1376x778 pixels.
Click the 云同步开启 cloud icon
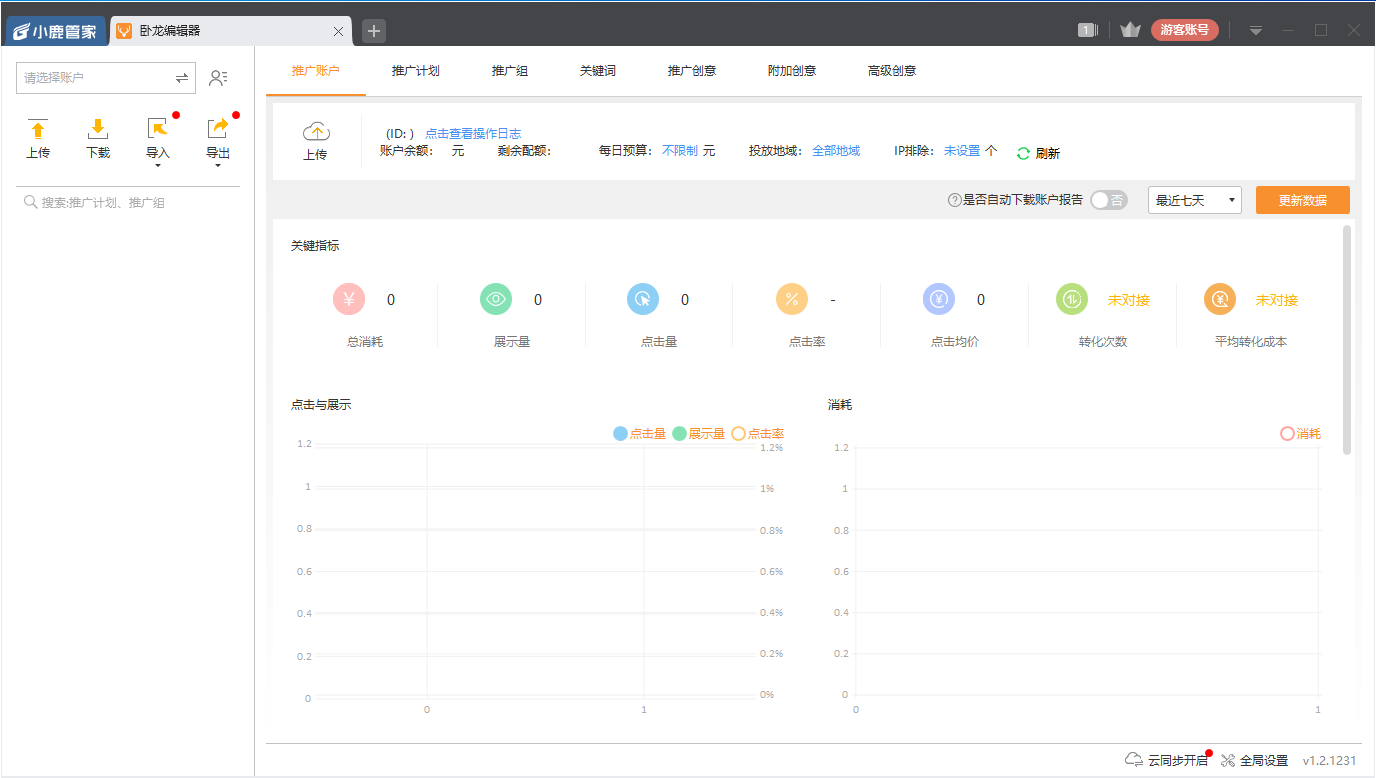pyautogui.click(x=1134, y=760)
